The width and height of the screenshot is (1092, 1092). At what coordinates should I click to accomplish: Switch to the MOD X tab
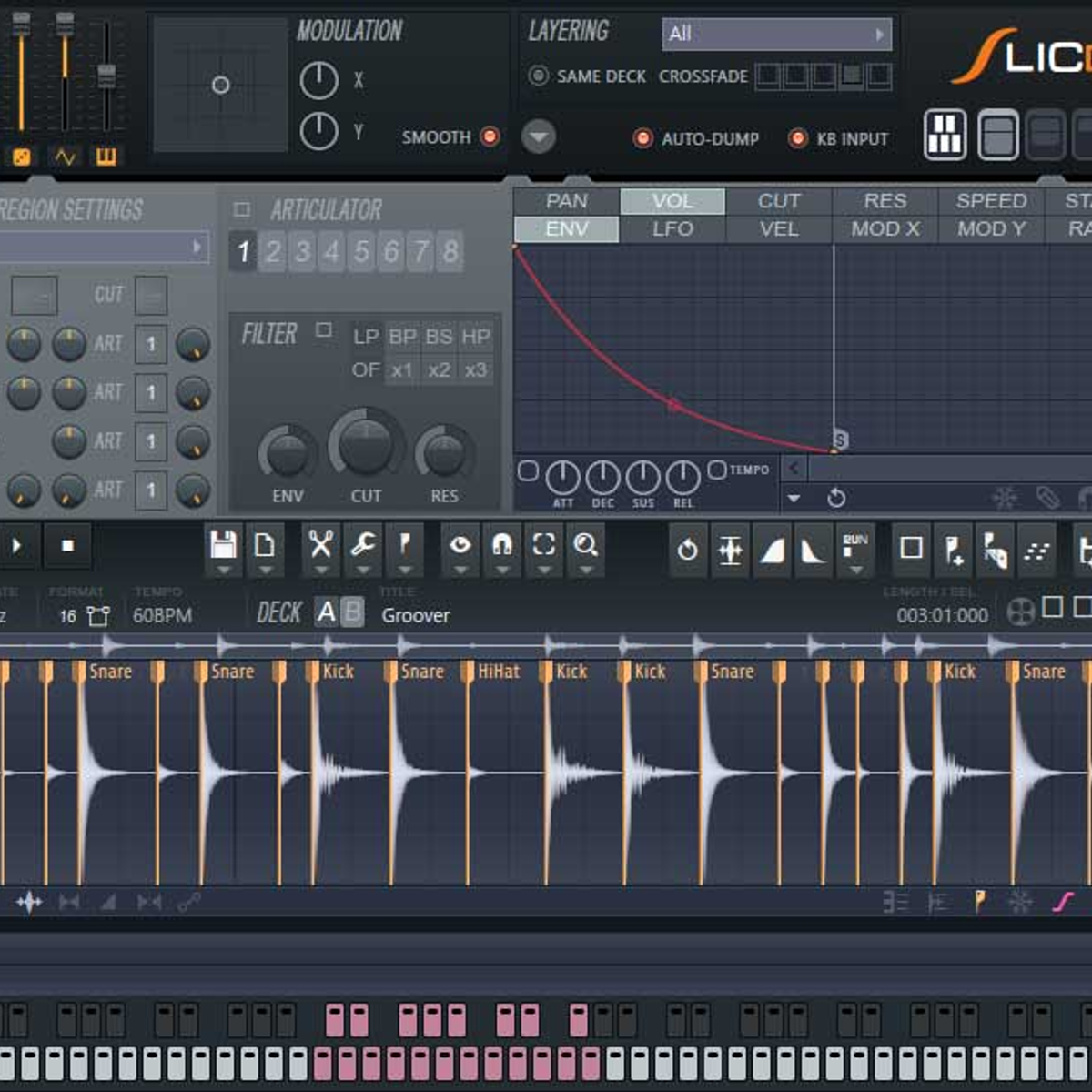tap(885, 229)
